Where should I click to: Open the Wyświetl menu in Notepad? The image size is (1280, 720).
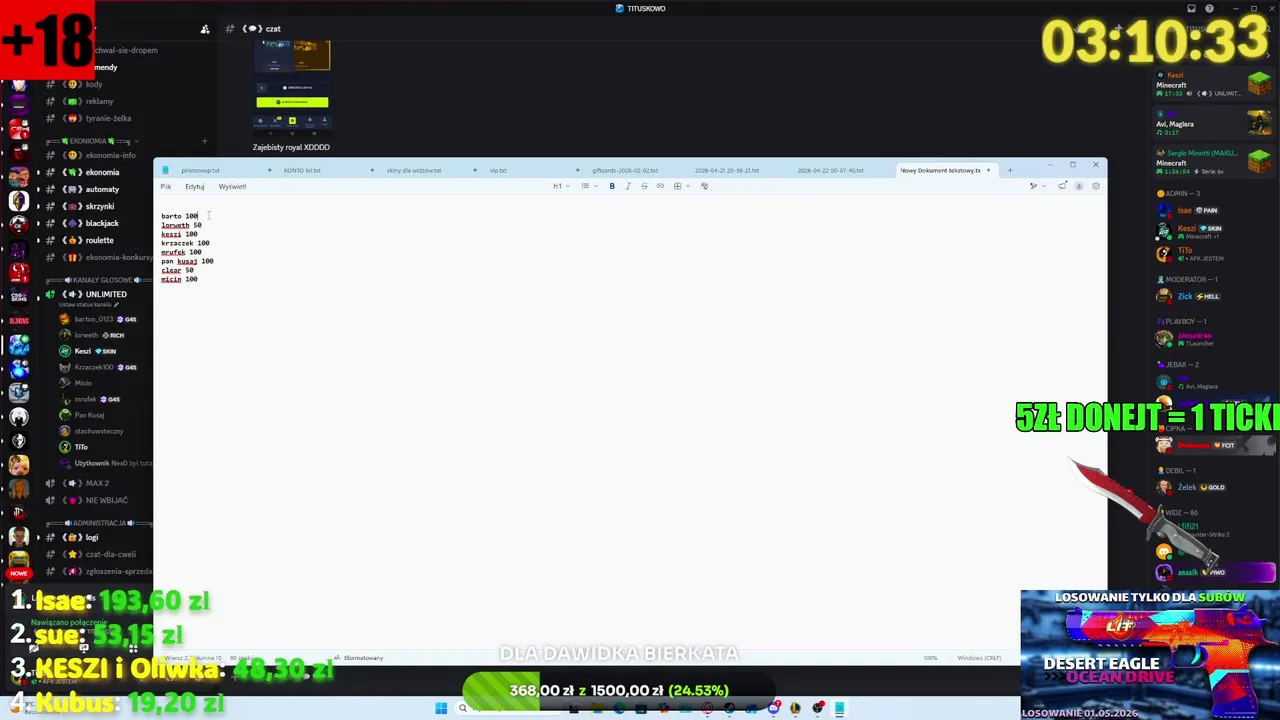click(232, 187)
